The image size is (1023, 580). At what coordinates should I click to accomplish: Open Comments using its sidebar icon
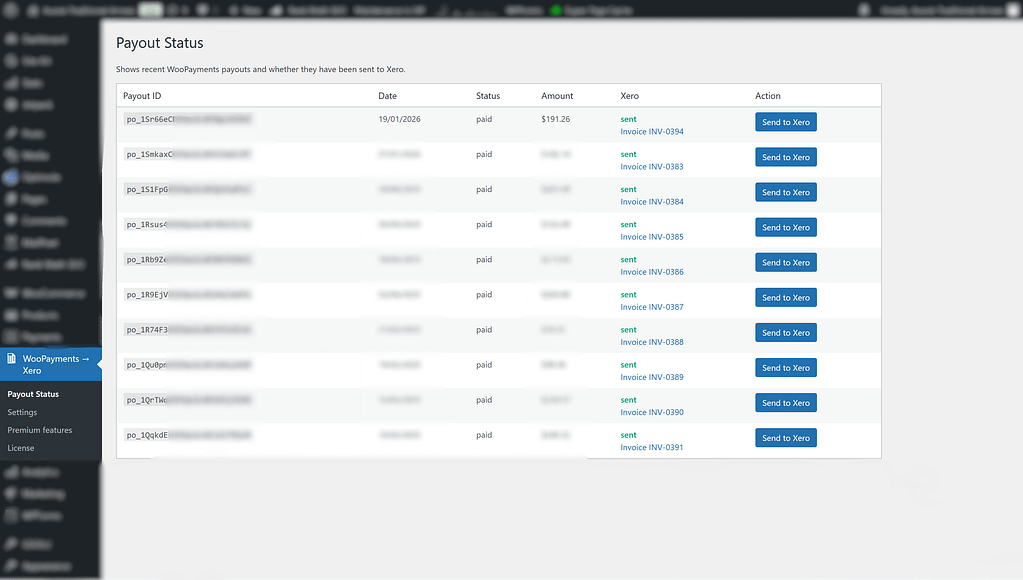[11, 220]
